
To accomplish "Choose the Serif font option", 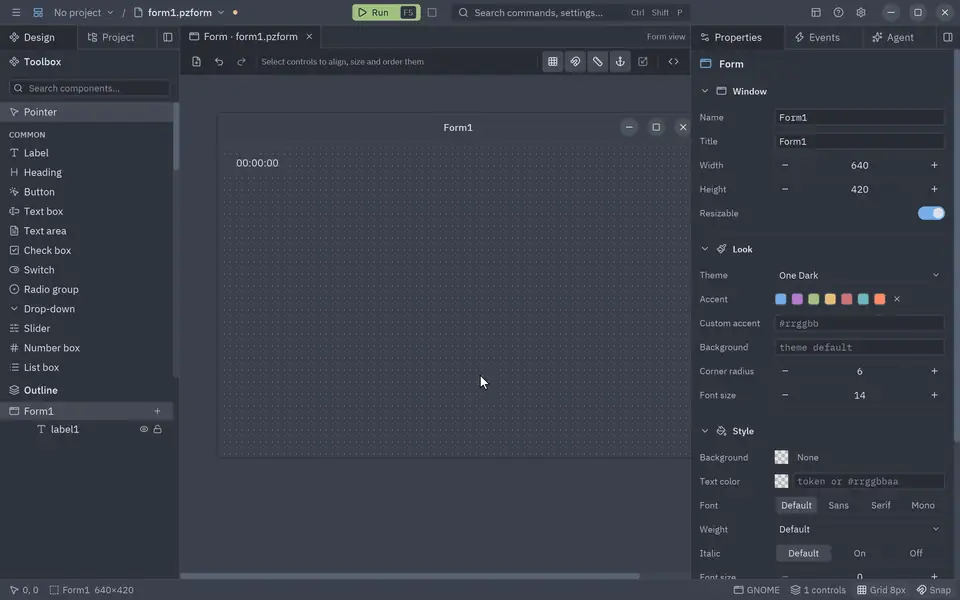I will coord(880,505).
